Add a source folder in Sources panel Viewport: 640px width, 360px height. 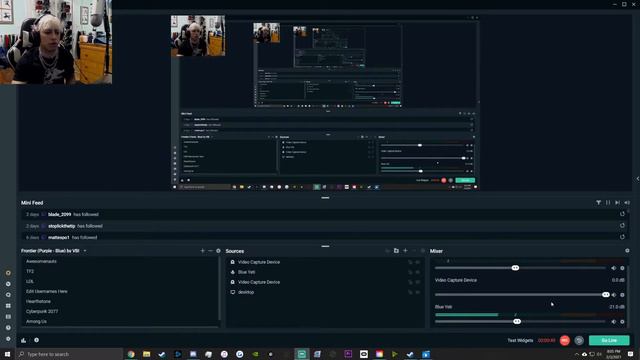(x=396, y=251)
